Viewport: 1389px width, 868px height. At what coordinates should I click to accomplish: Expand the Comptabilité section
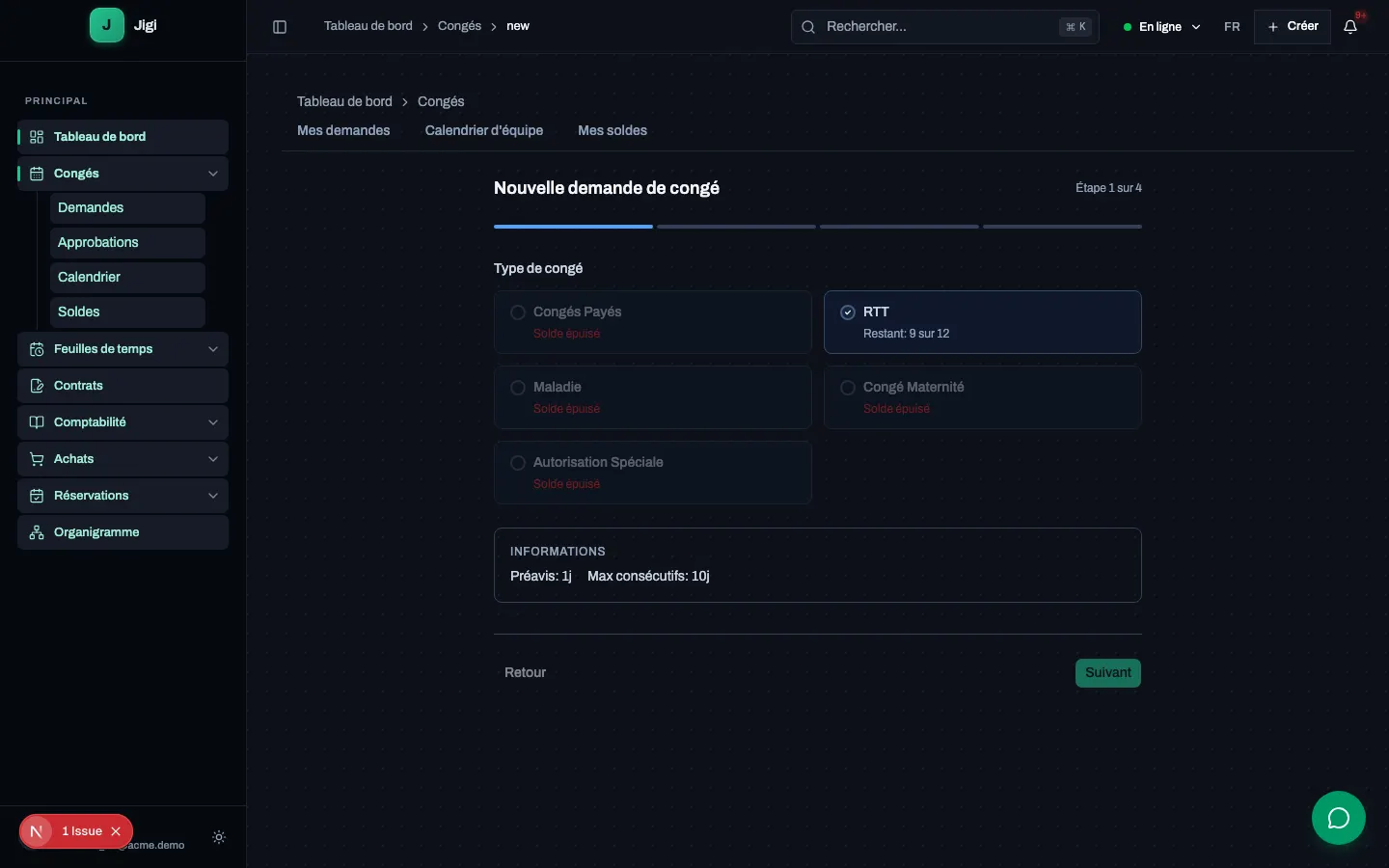[x=213, y=422]
